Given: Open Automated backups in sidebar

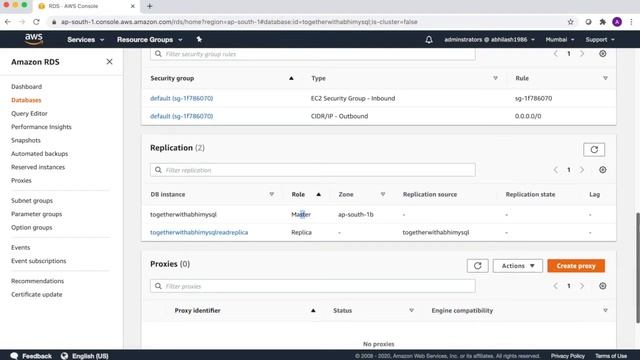Looking at the screenshot, I should tap(40, 153).
